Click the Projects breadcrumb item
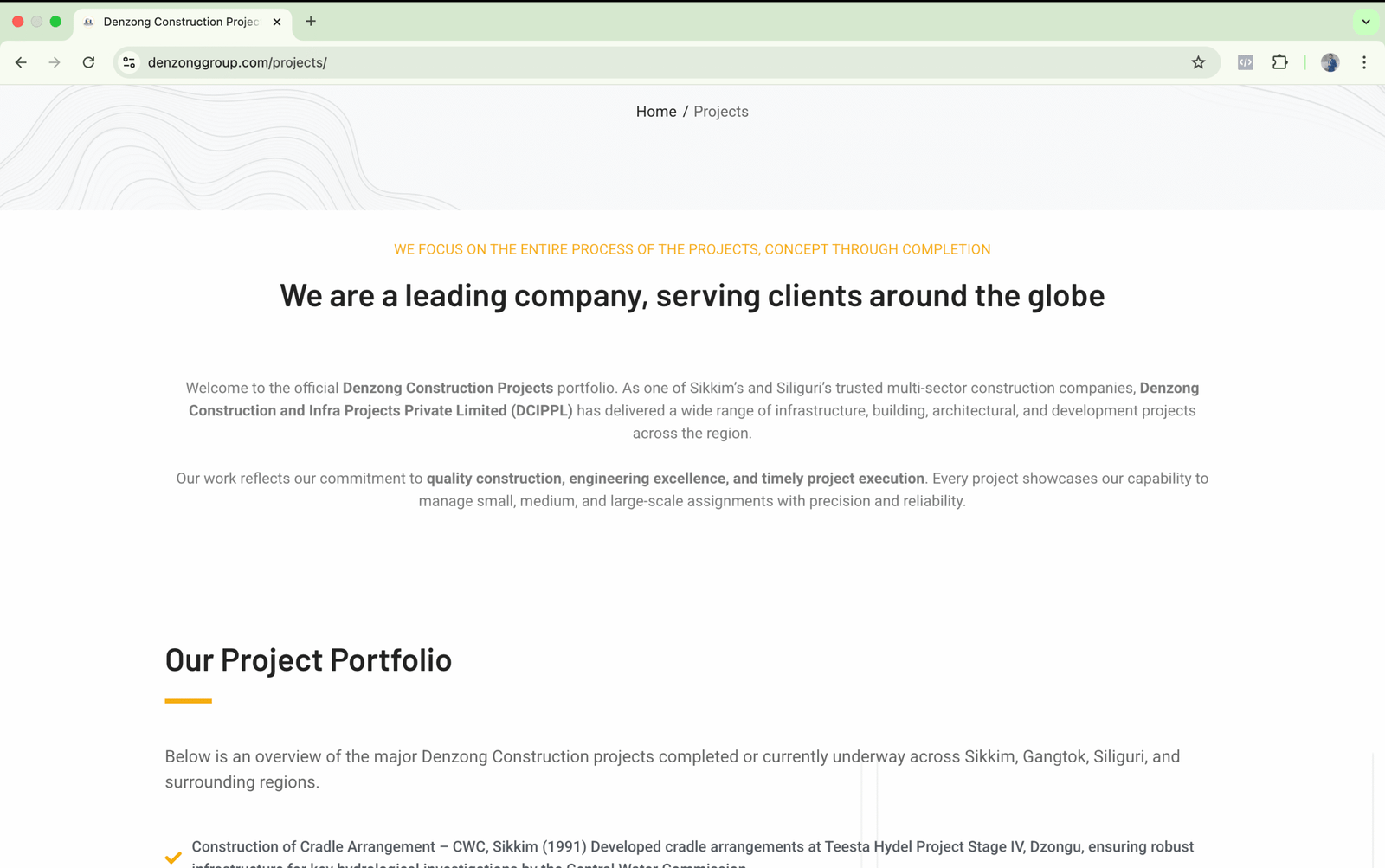The width and height of the screenshot is (1385, 868). pos(720,112)
